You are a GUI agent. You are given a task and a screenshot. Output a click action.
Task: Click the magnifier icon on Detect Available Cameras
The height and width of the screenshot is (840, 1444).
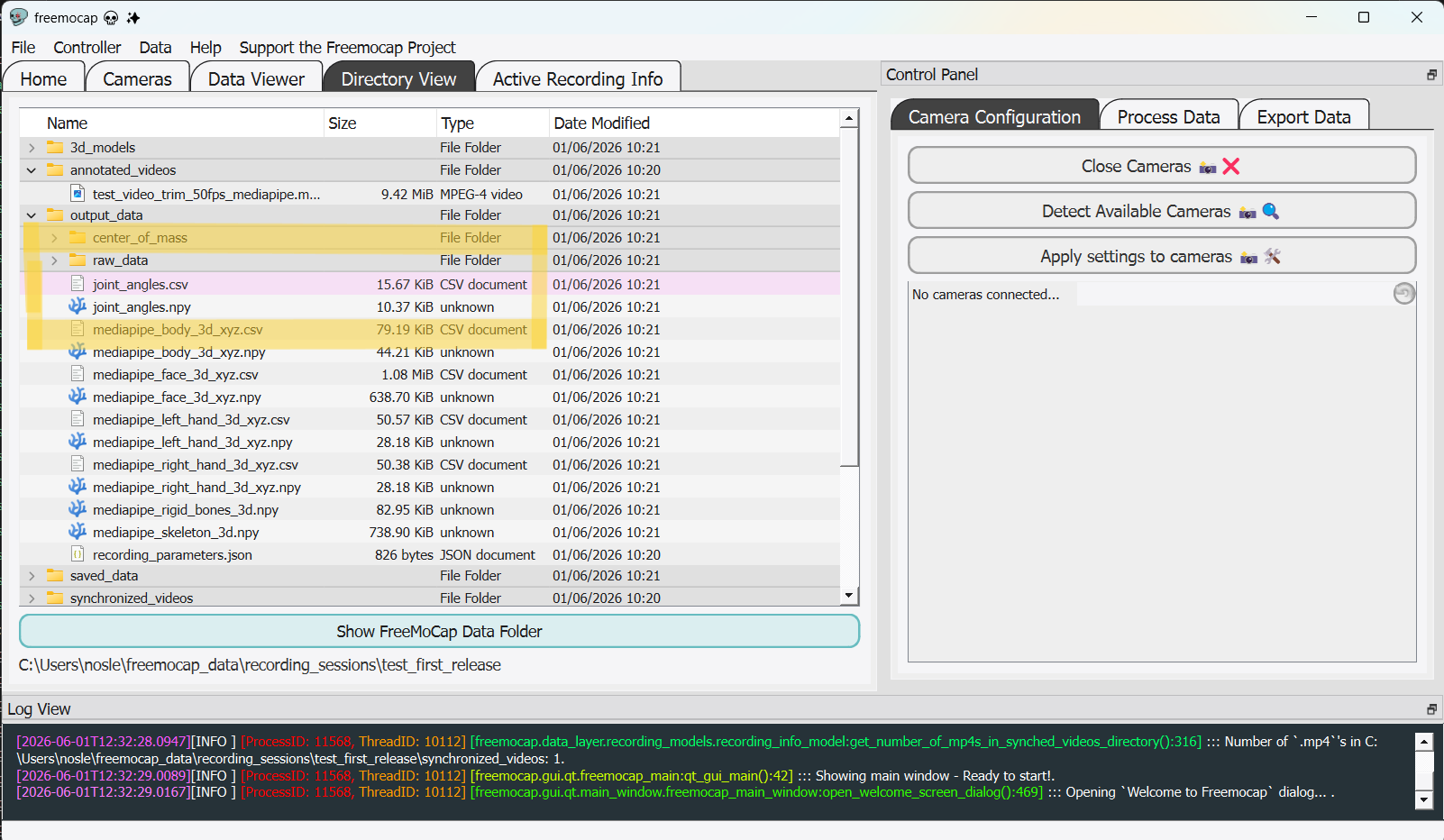pos(1271,211)
